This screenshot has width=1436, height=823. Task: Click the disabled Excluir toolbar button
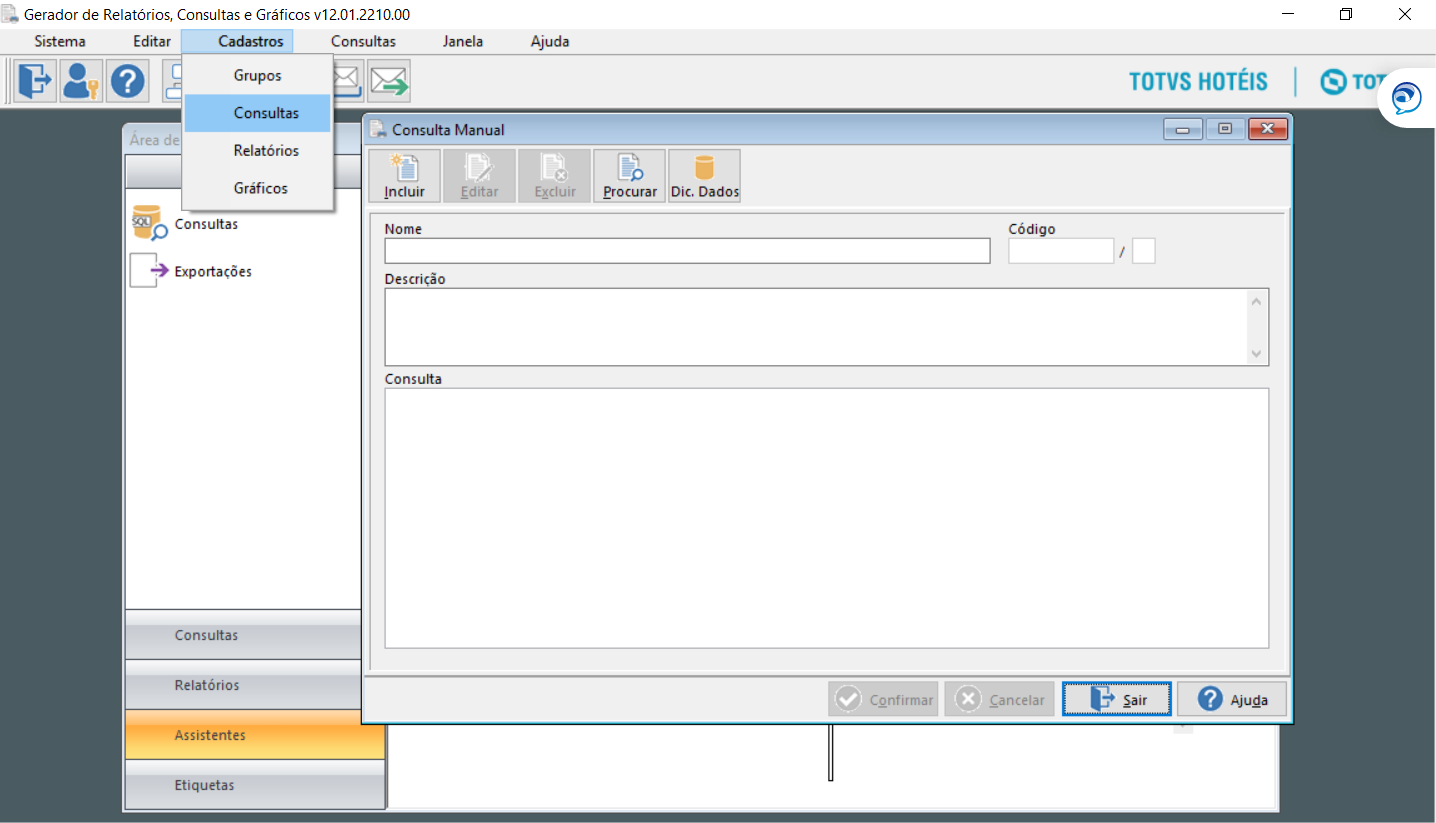[554, 176]
